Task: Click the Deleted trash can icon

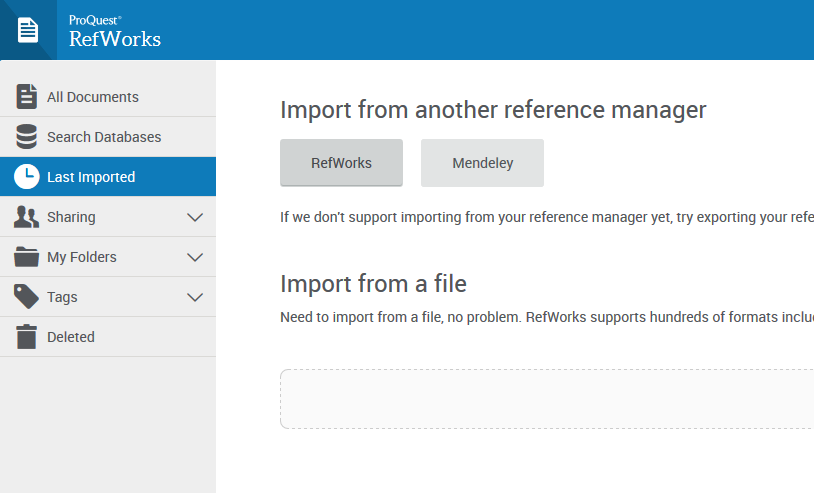Action: point(26,337)
